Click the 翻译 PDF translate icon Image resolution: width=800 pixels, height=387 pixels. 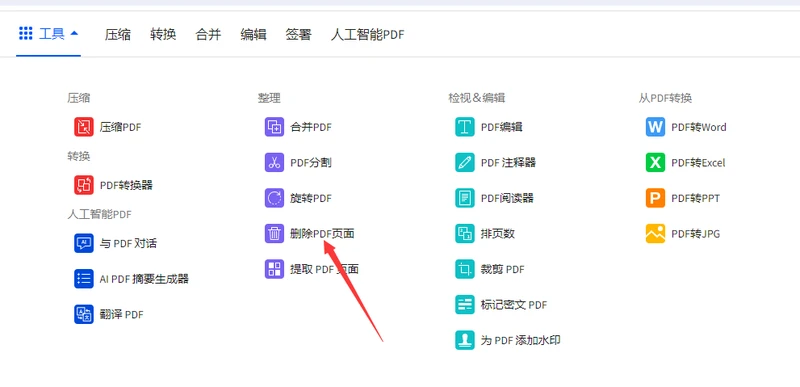(84, 315)
